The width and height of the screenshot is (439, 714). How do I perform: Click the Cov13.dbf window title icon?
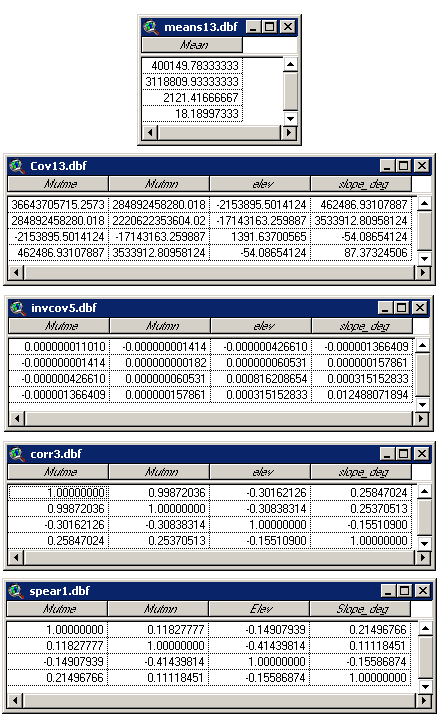(x=17, y=166)
